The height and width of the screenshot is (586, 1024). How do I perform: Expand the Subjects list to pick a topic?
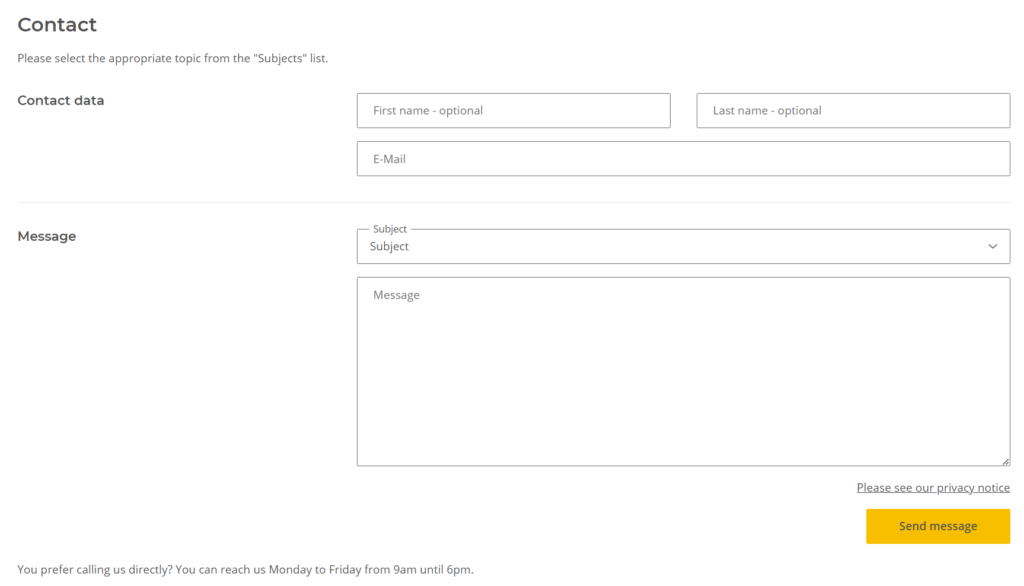click(x=683, y=246)
